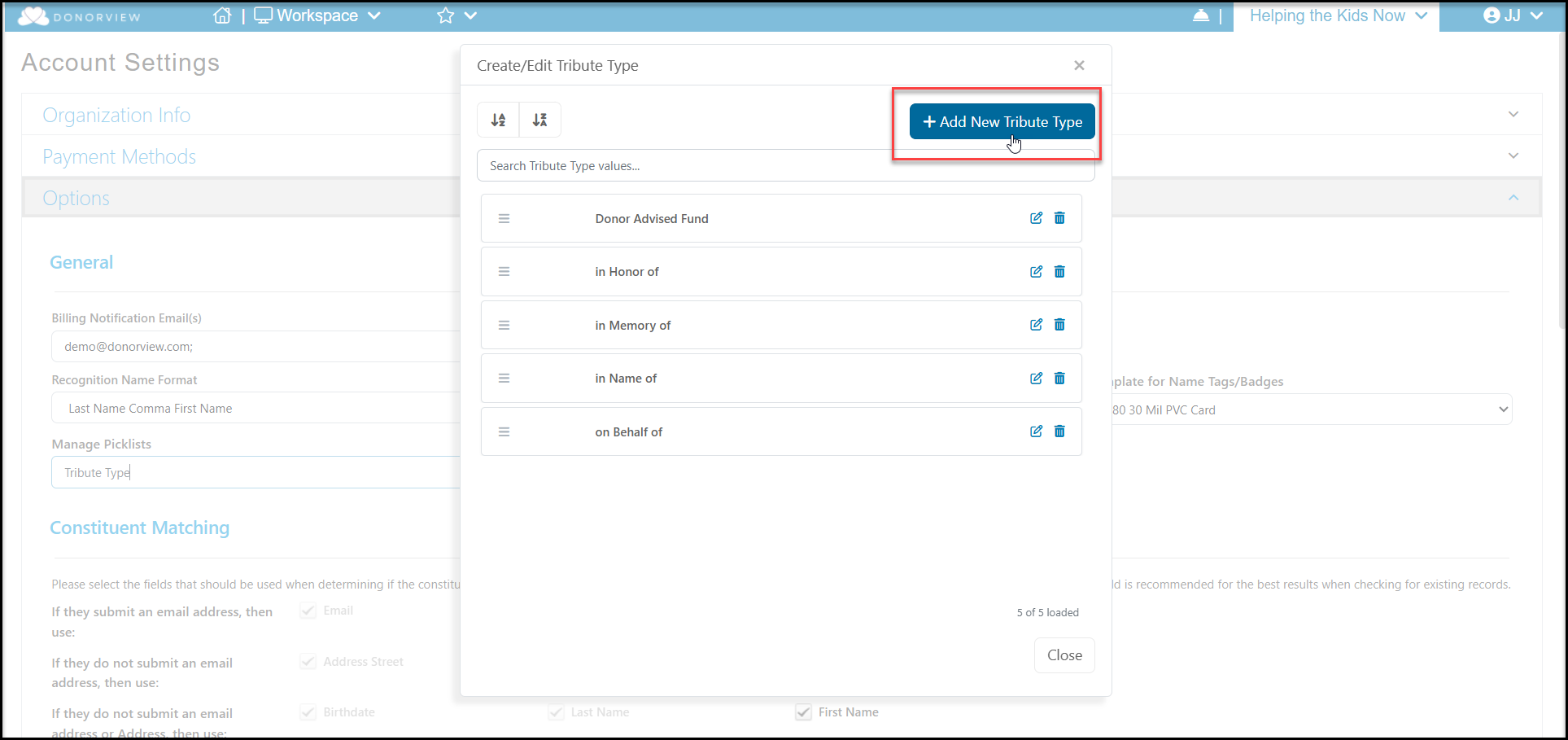Image resolution: width=1568 pixels, height=740 pixels.
Task: Open the Recognition Name Format dropdown
Action: [x=256, y=408]
